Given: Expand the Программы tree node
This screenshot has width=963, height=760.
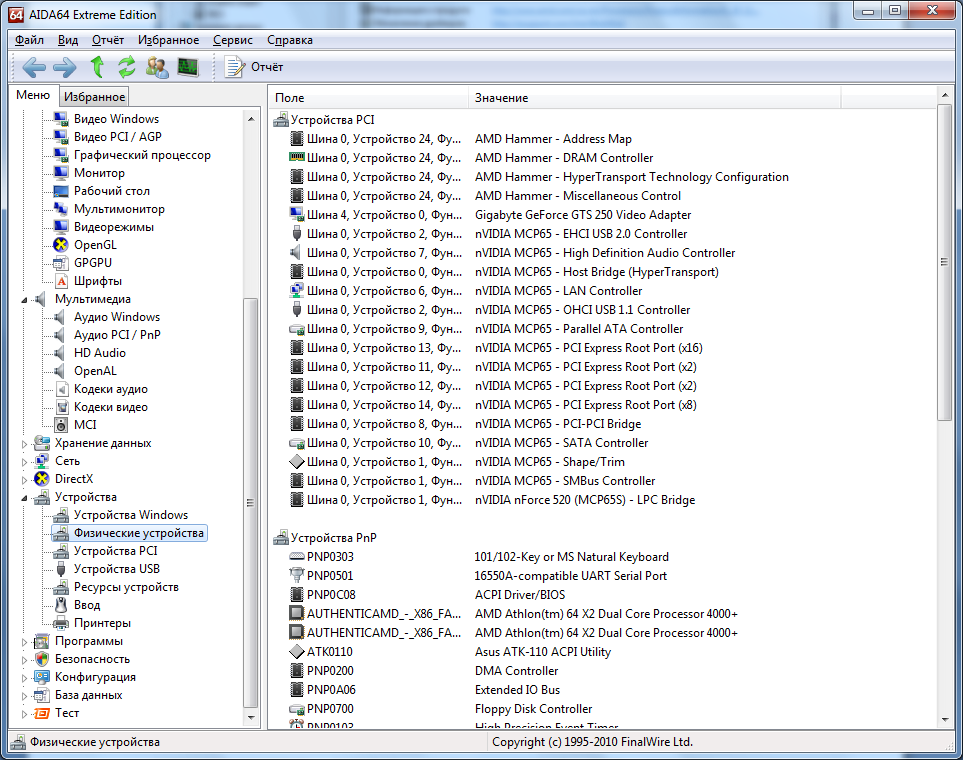Looking at the screenshot, I should (24, 642).
